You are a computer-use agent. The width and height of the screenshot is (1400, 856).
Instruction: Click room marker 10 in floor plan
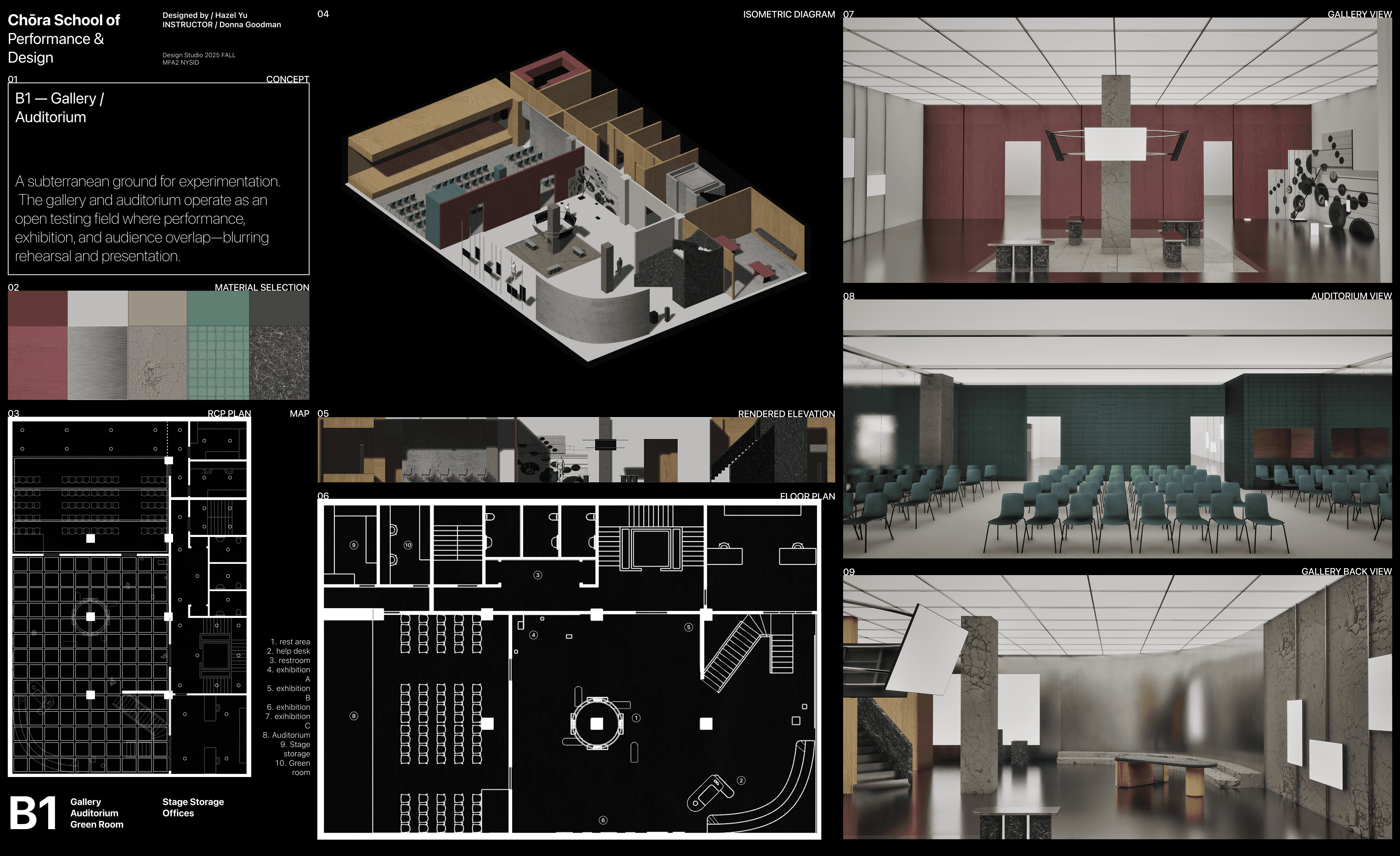pyautogui.click(x=408, y=545)
